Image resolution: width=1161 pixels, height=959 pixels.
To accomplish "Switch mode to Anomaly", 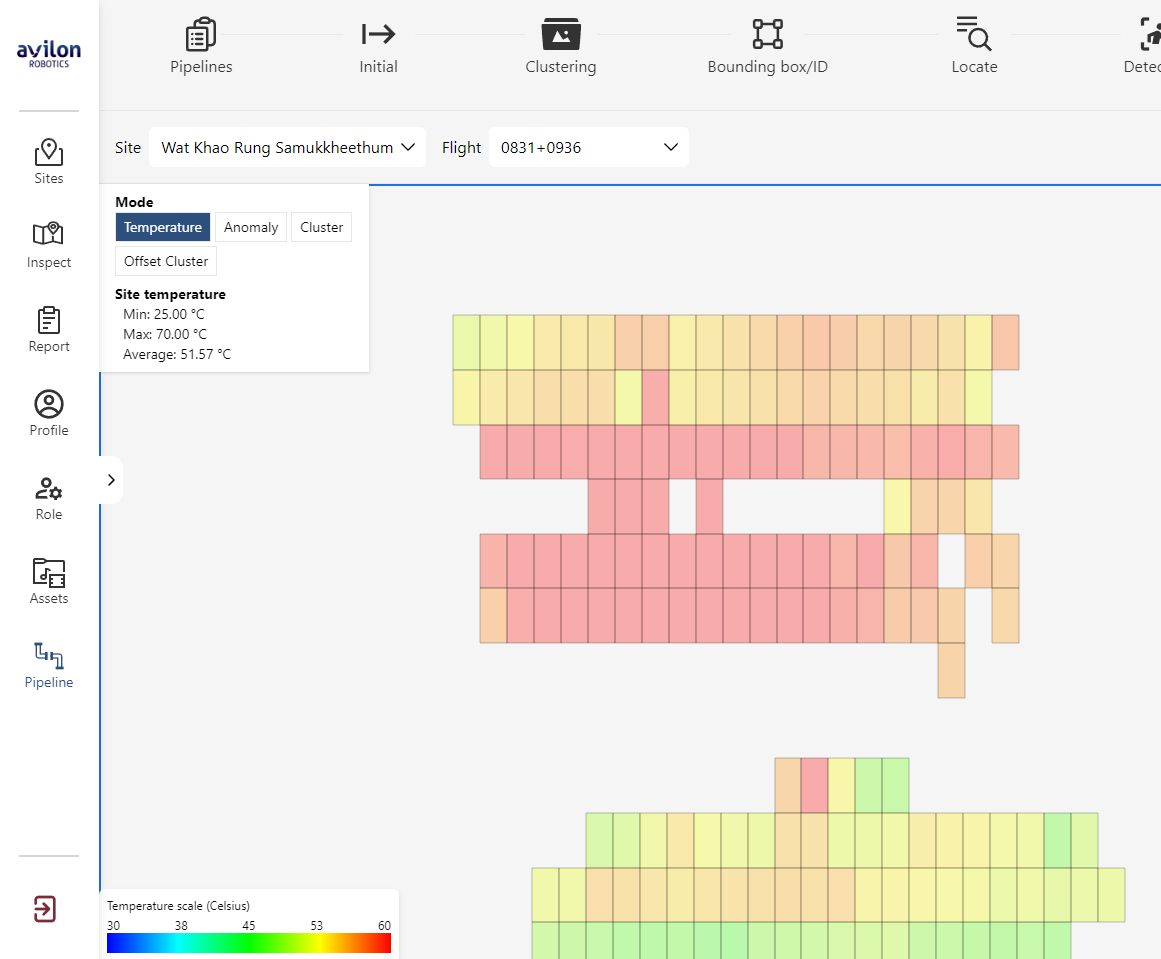I will click(251, 227).
